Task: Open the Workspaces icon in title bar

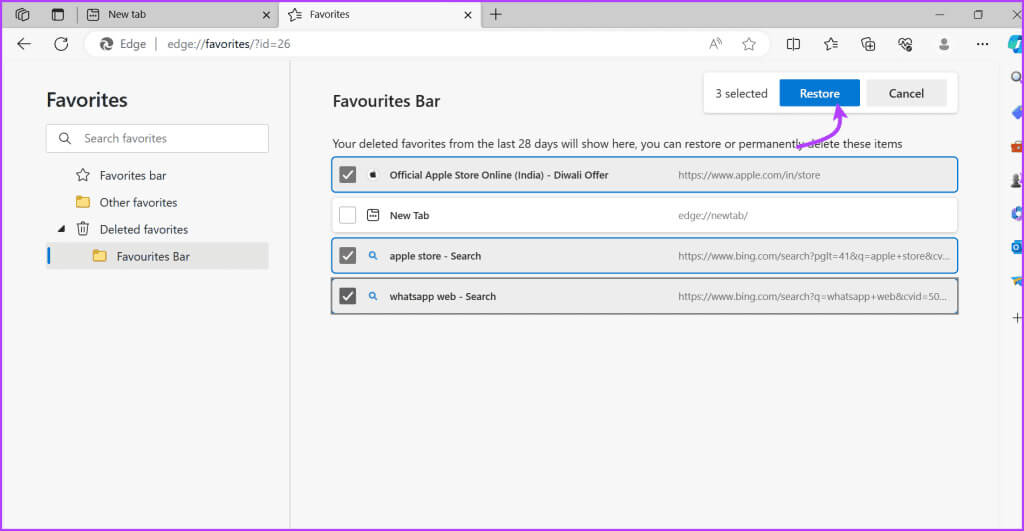Action: [x=22, y=14]
